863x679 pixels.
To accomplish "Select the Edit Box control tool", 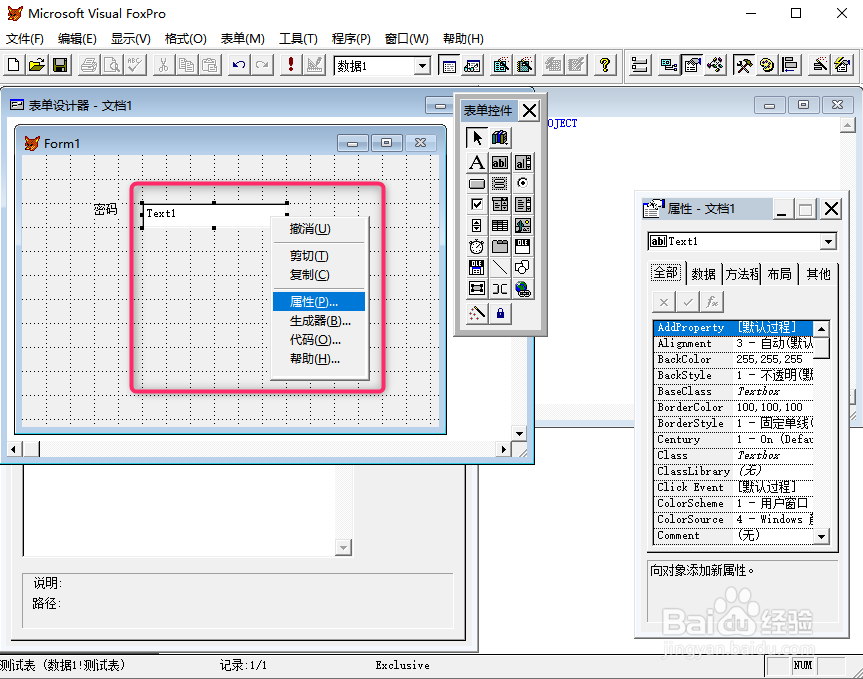I will tap(523, 162).
